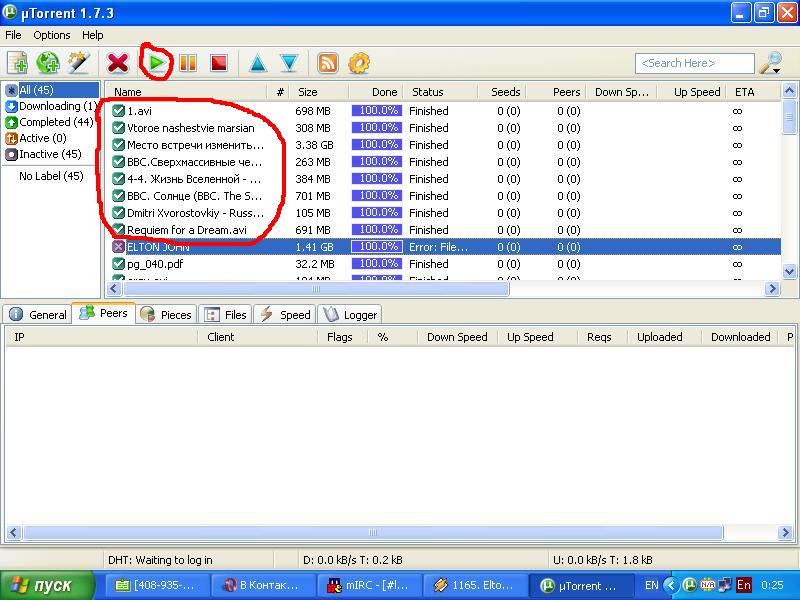Open the Options menu

coord(52,35)
